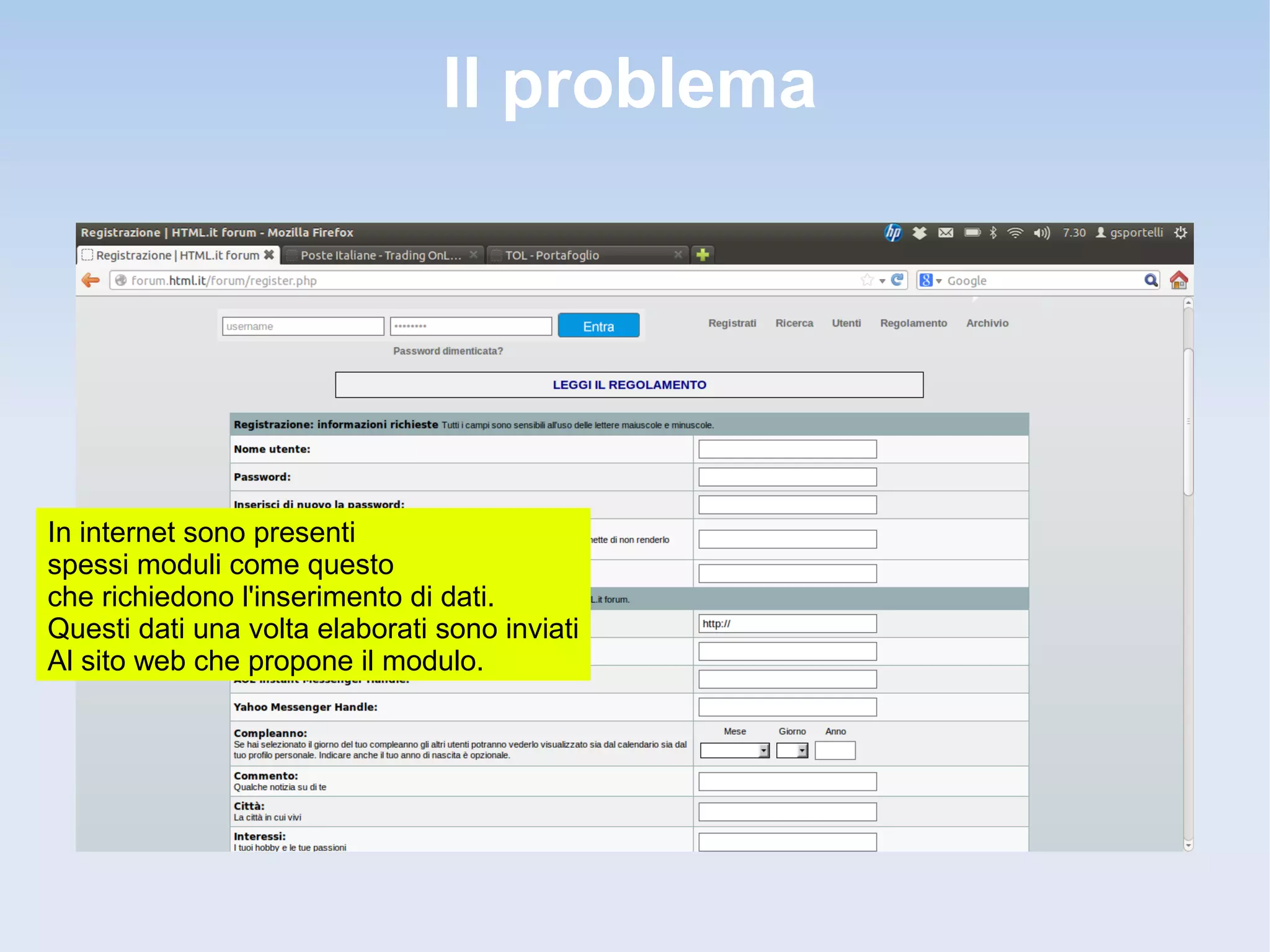Click the home icon in toolbar
This screenshot has height=952, width=1270.
pyautogui.click(x=1178, y=280)
